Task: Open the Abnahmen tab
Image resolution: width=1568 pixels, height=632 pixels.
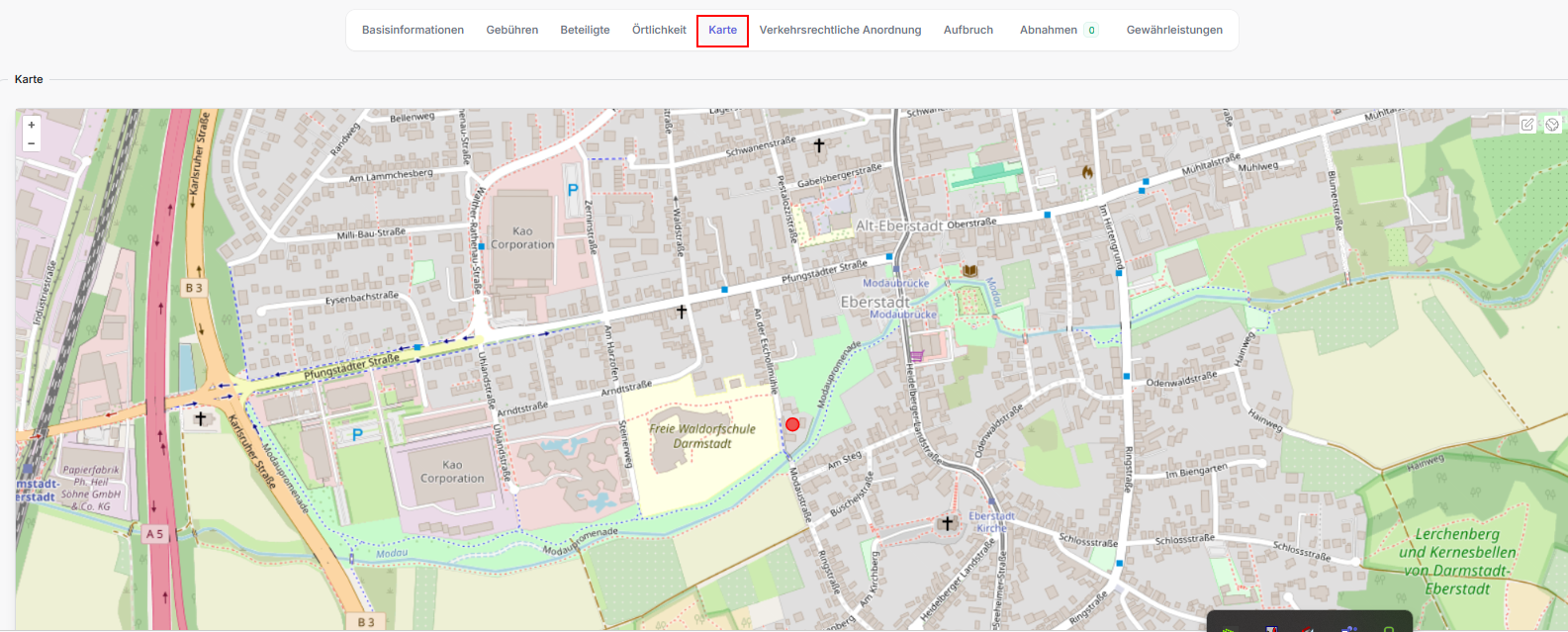Action: coord(1049,30)
